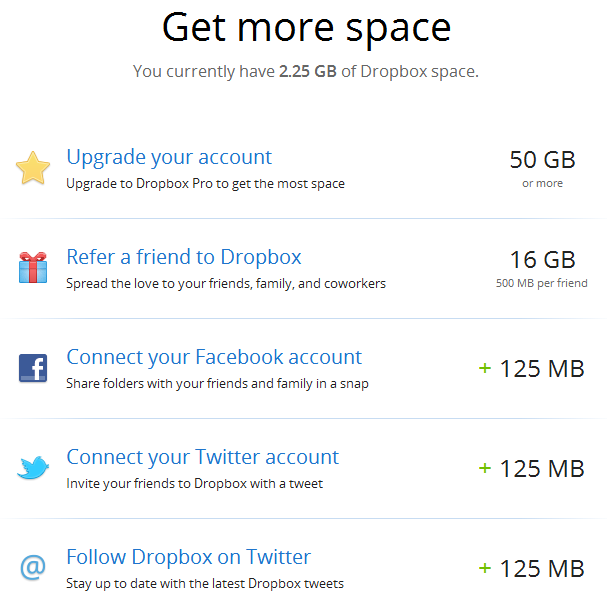The height and width of the screenshot is (594, 607).
Task: Select Connect your Facebook account link
Action: 214,357
